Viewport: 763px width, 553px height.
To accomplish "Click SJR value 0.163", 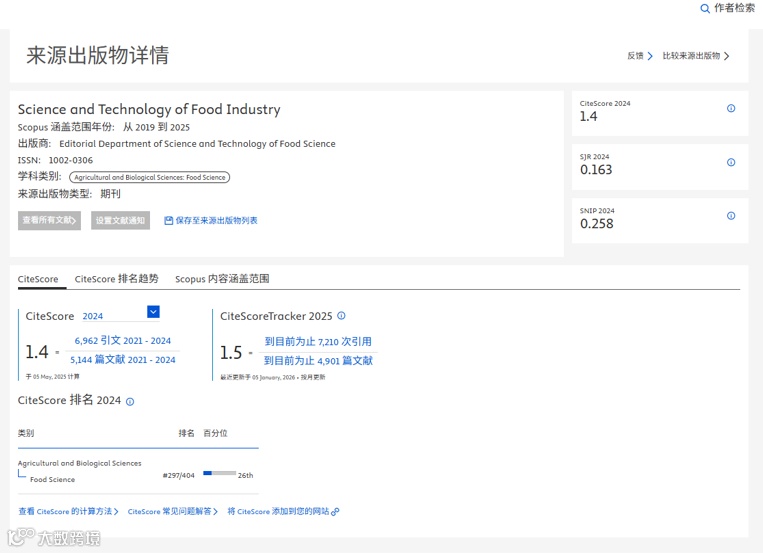I will click(596, 170).
